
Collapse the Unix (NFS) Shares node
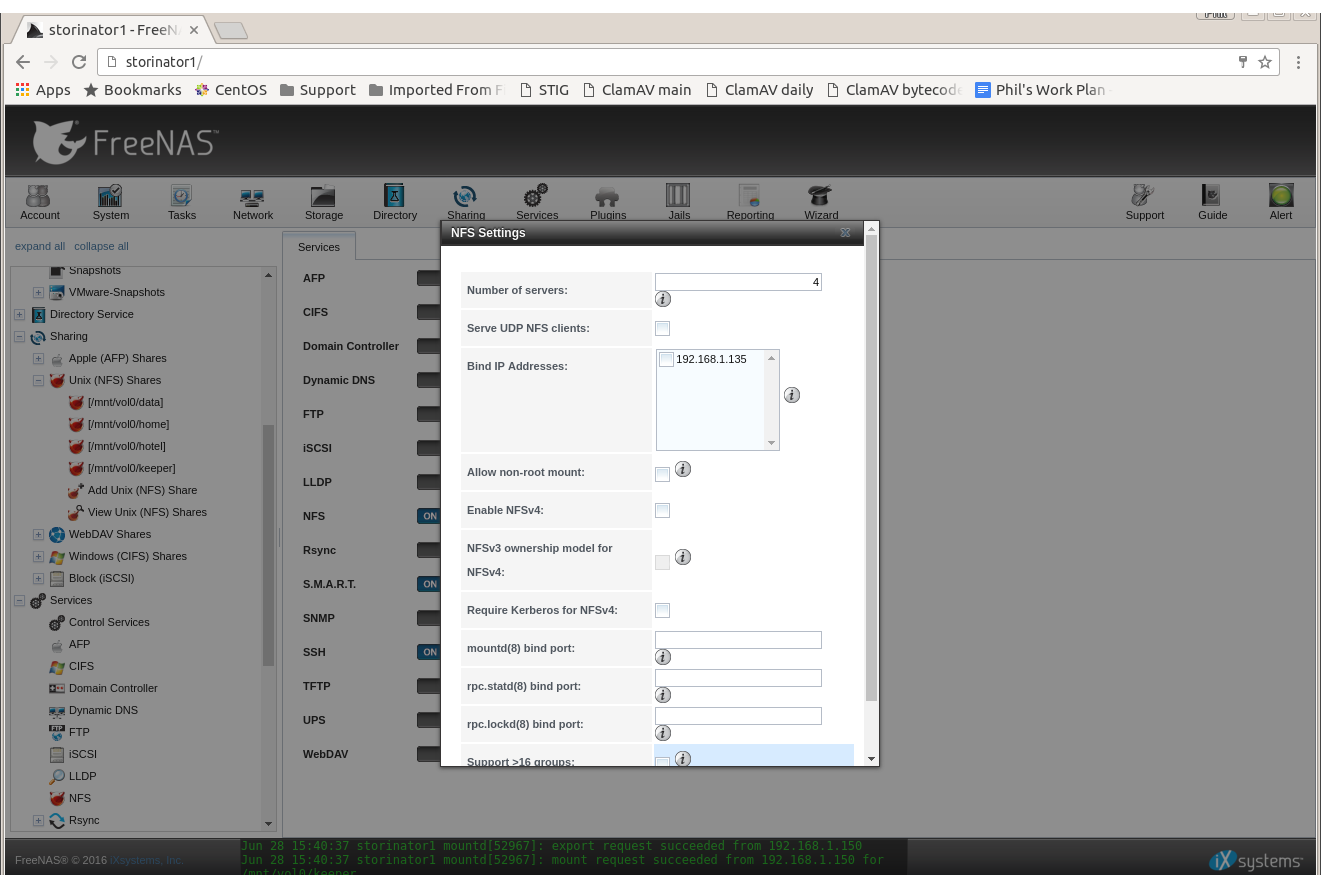pyautogui.click(x=38, y=380)
